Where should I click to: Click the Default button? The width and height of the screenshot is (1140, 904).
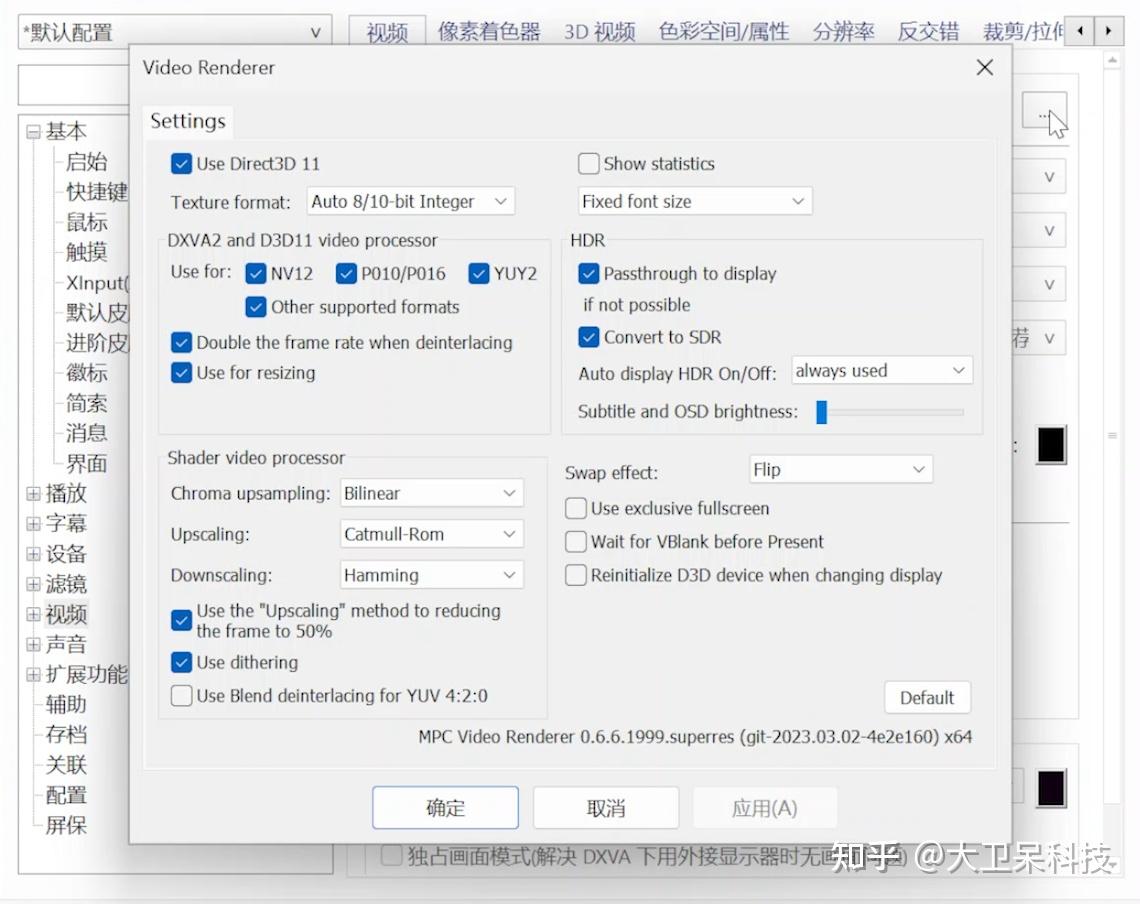click(x=927, y=697)
